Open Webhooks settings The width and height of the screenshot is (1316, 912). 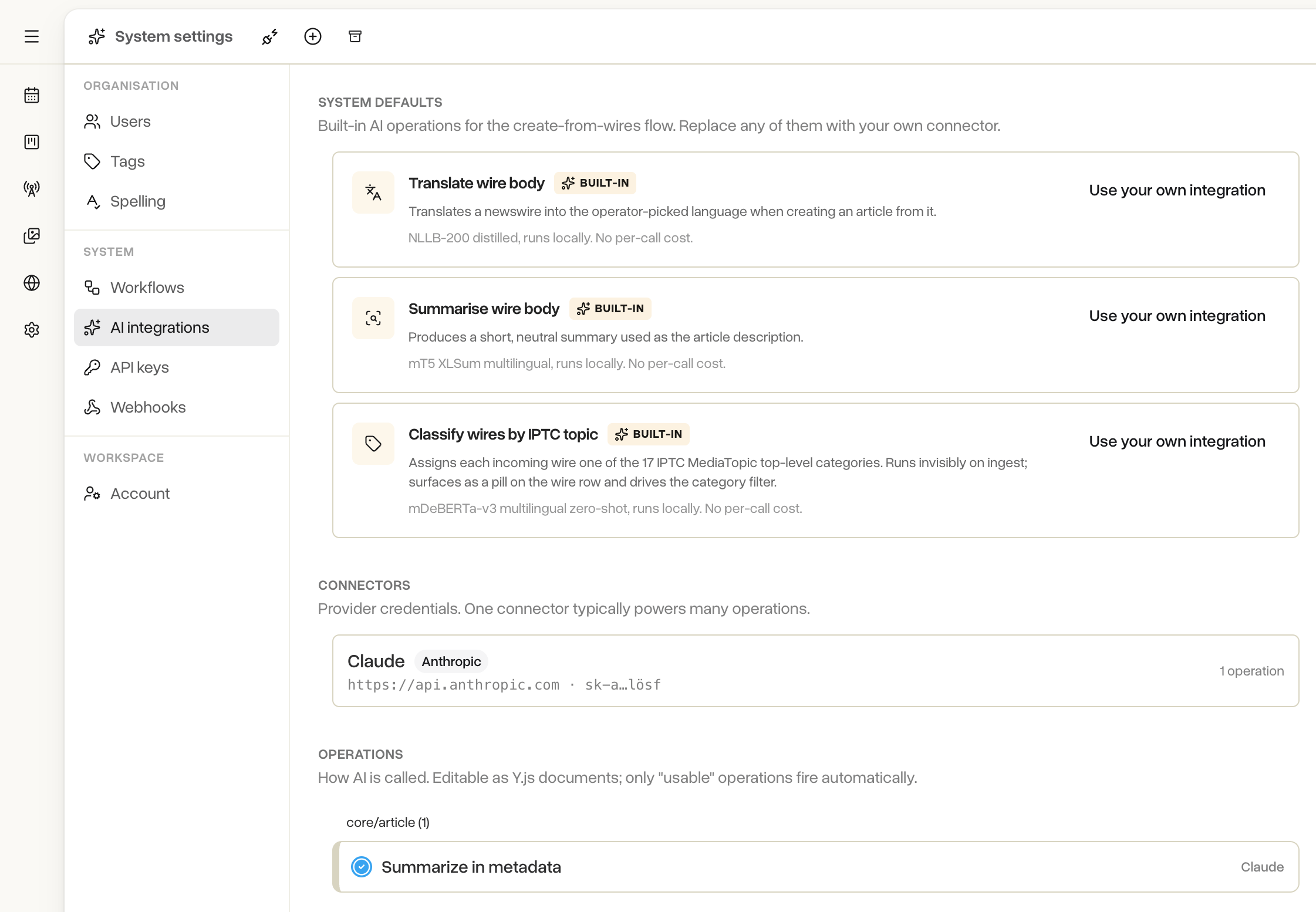[x=177, y=407]
